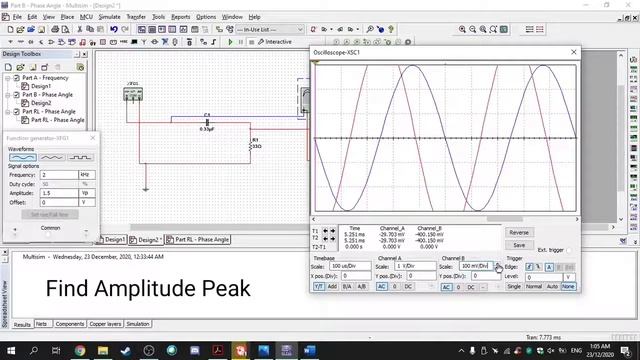Adjust the Channel B scale spinner

(498, 266)
